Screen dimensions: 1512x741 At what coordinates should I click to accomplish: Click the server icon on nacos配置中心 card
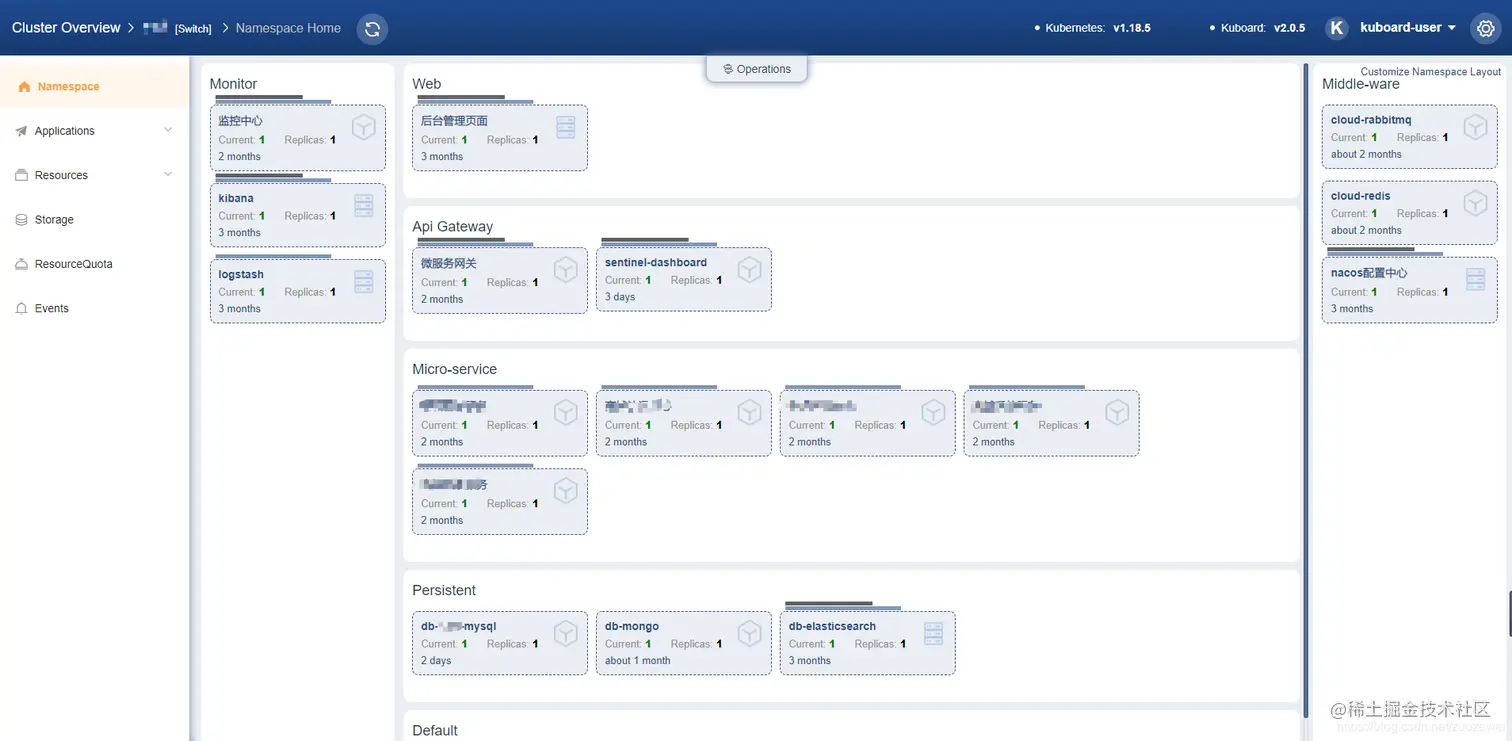click(1476, 279)
